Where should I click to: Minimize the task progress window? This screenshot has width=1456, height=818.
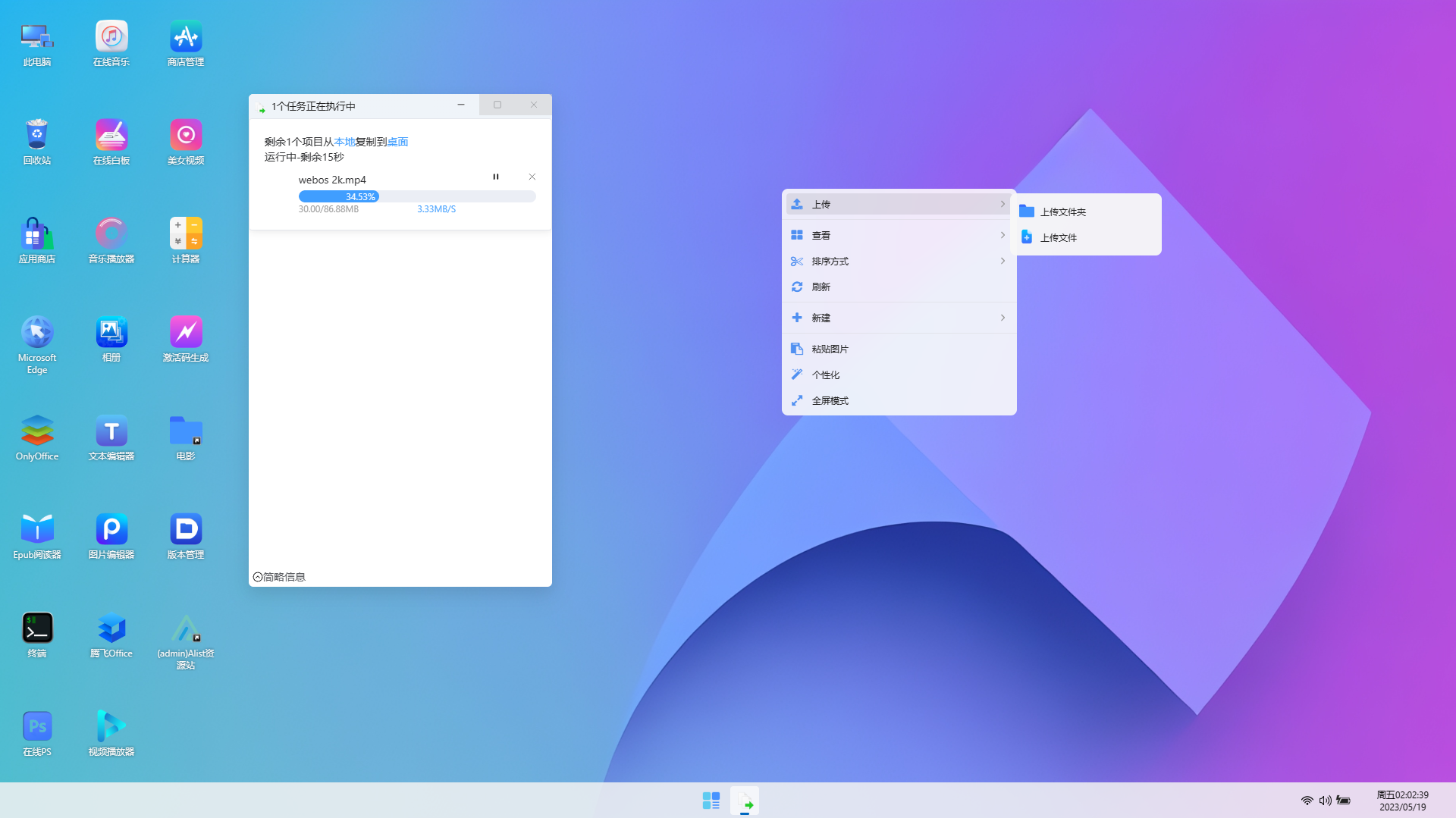[461, 105]
